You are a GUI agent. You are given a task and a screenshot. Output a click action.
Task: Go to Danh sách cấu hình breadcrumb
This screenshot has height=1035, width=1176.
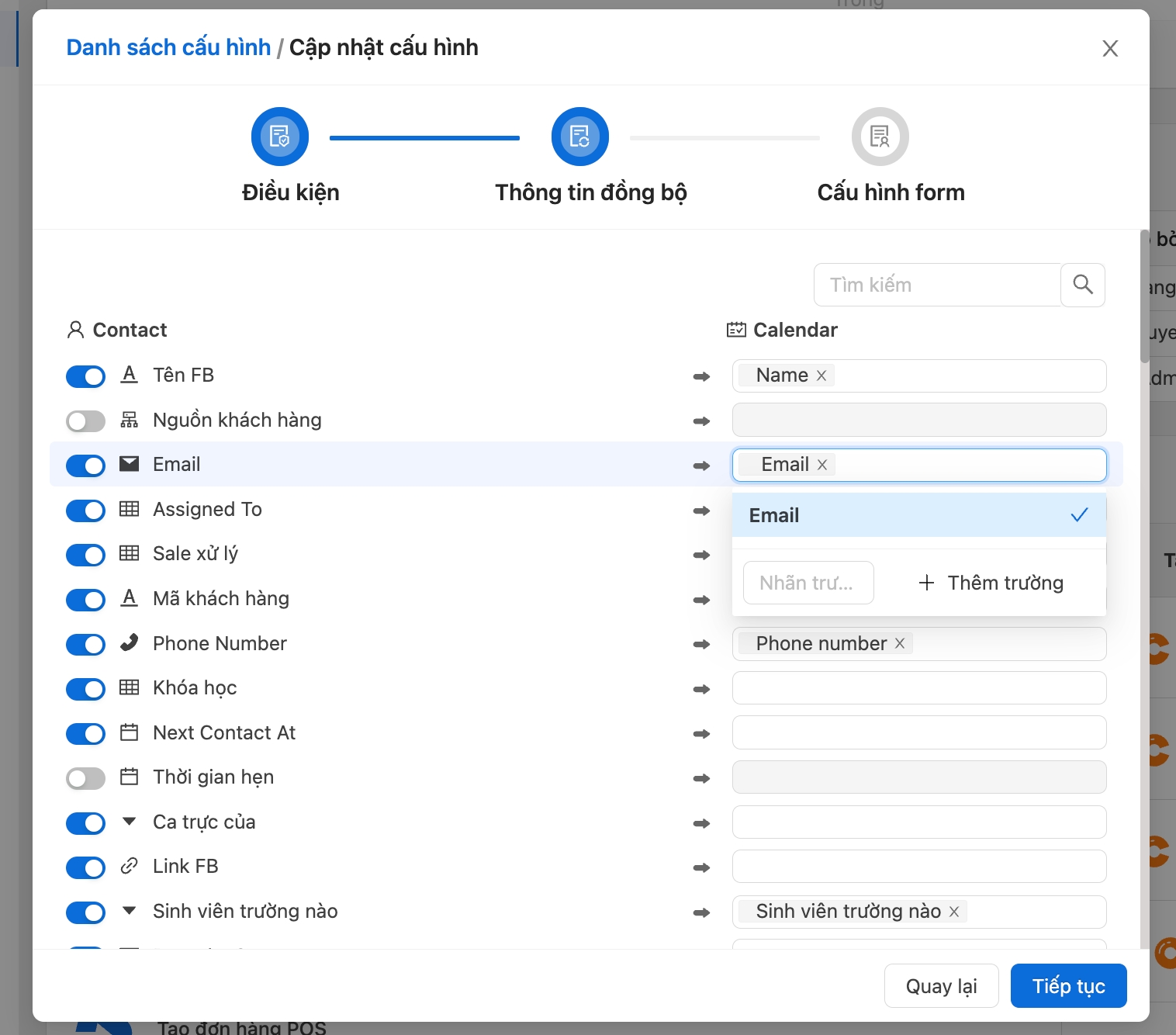click(168, 47)
